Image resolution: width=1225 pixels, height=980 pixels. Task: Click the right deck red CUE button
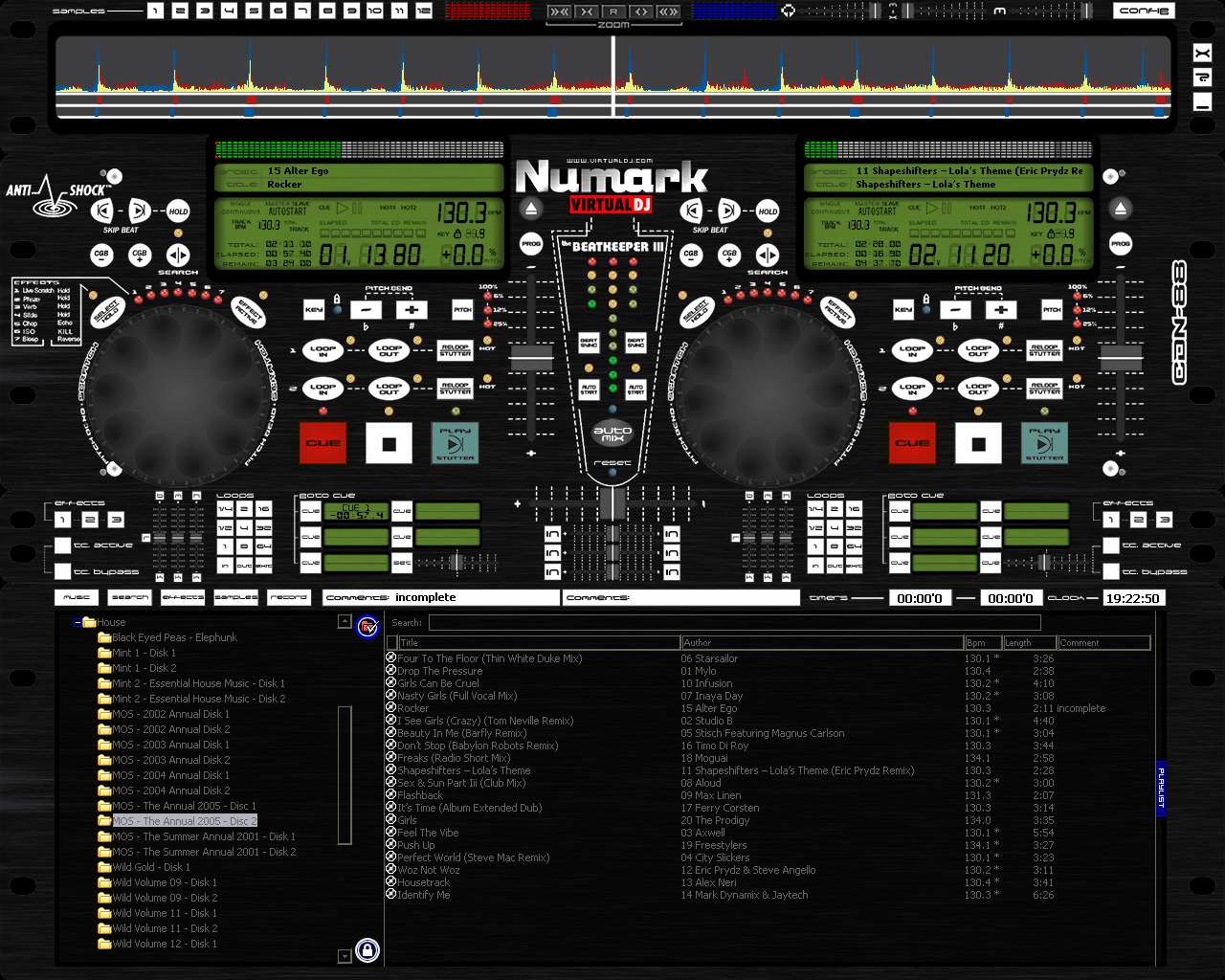click(x=912, y=443)
